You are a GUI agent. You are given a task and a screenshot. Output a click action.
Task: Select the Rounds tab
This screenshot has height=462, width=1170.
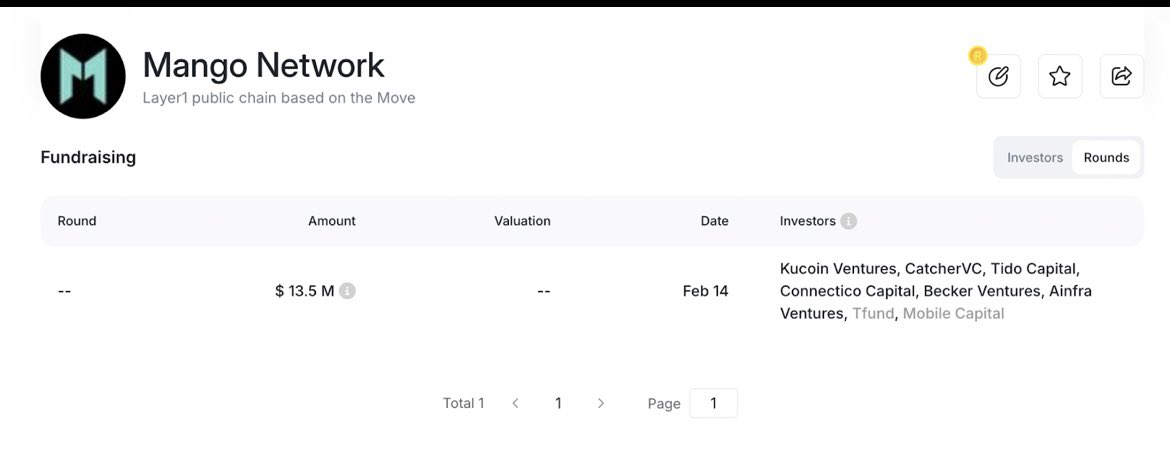coord(1106,157)
